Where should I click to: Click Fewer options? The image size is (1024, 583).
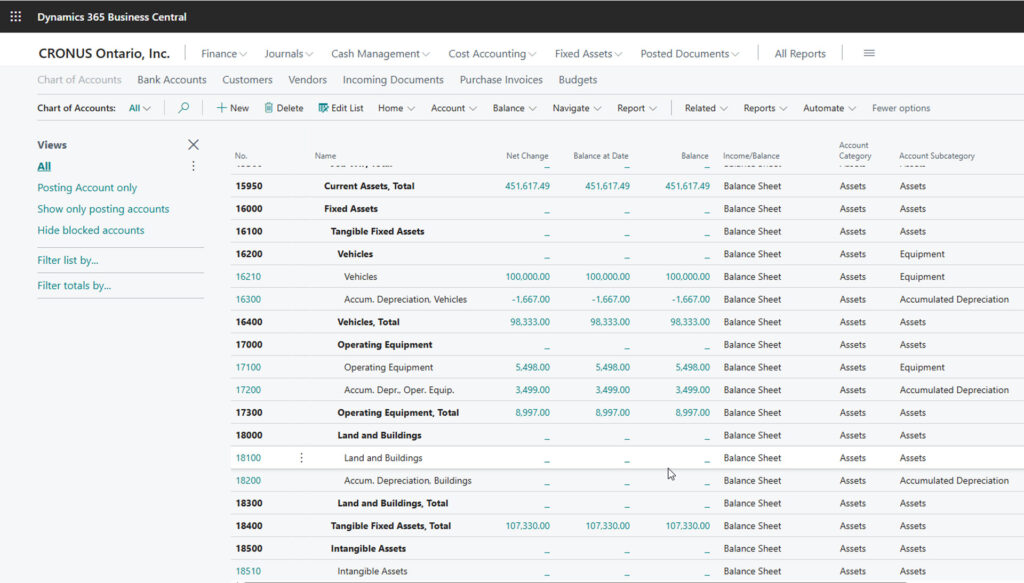901,108
